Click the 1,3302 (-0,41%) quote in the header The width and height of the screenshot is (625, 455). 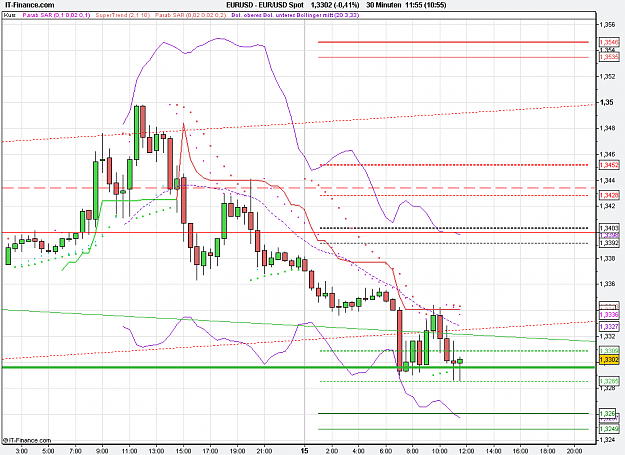click(335, 5)
